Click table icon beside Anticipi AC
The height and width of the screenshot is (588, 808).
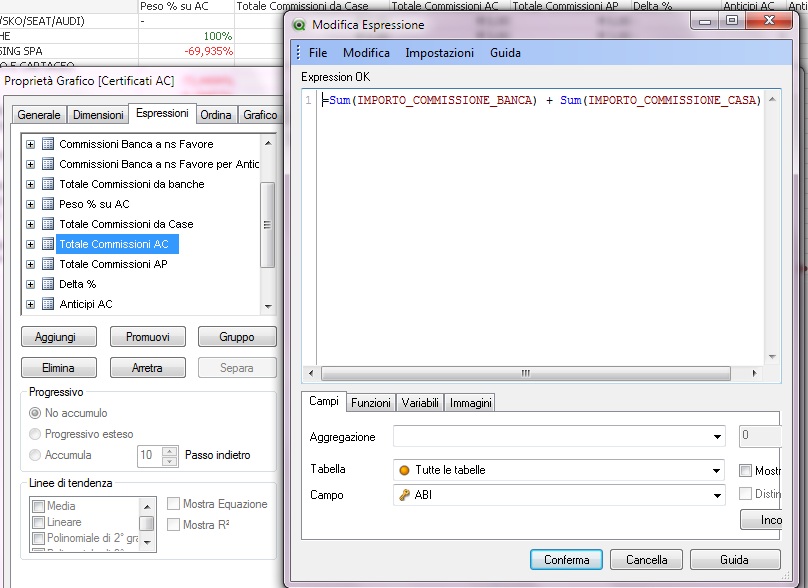coord(47,304)
